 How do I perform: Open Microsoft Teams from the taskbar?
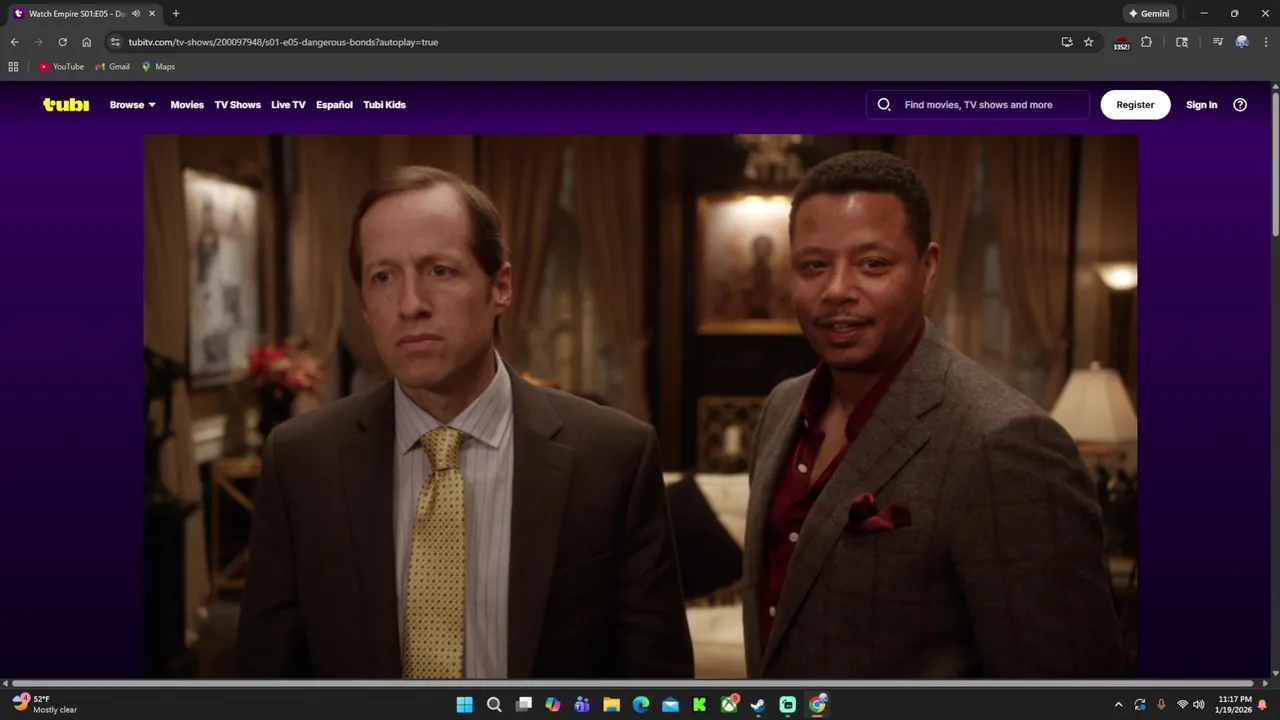582,705
